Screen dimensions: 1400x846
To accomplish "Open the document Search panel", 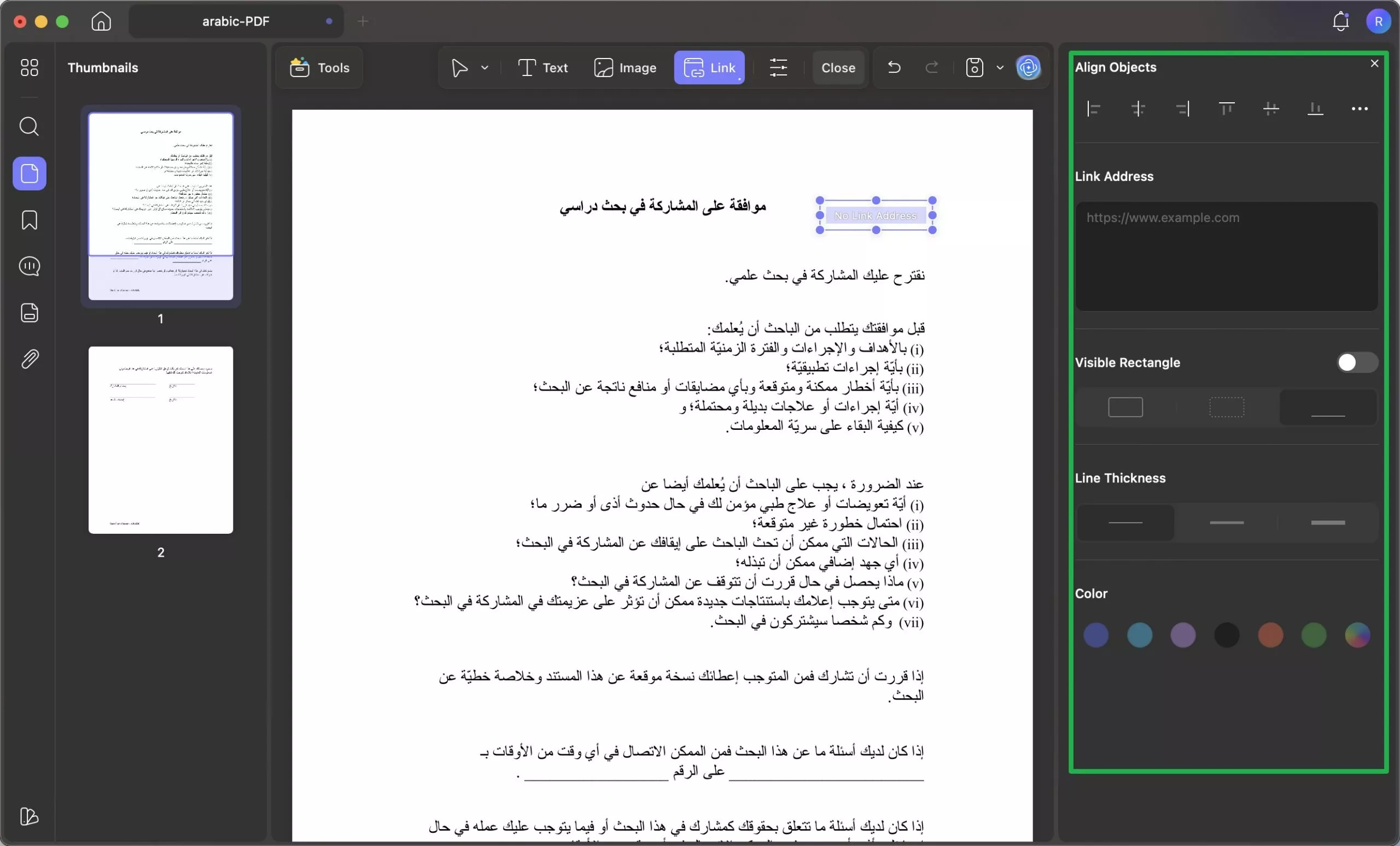I will click(x=30, y=126).
